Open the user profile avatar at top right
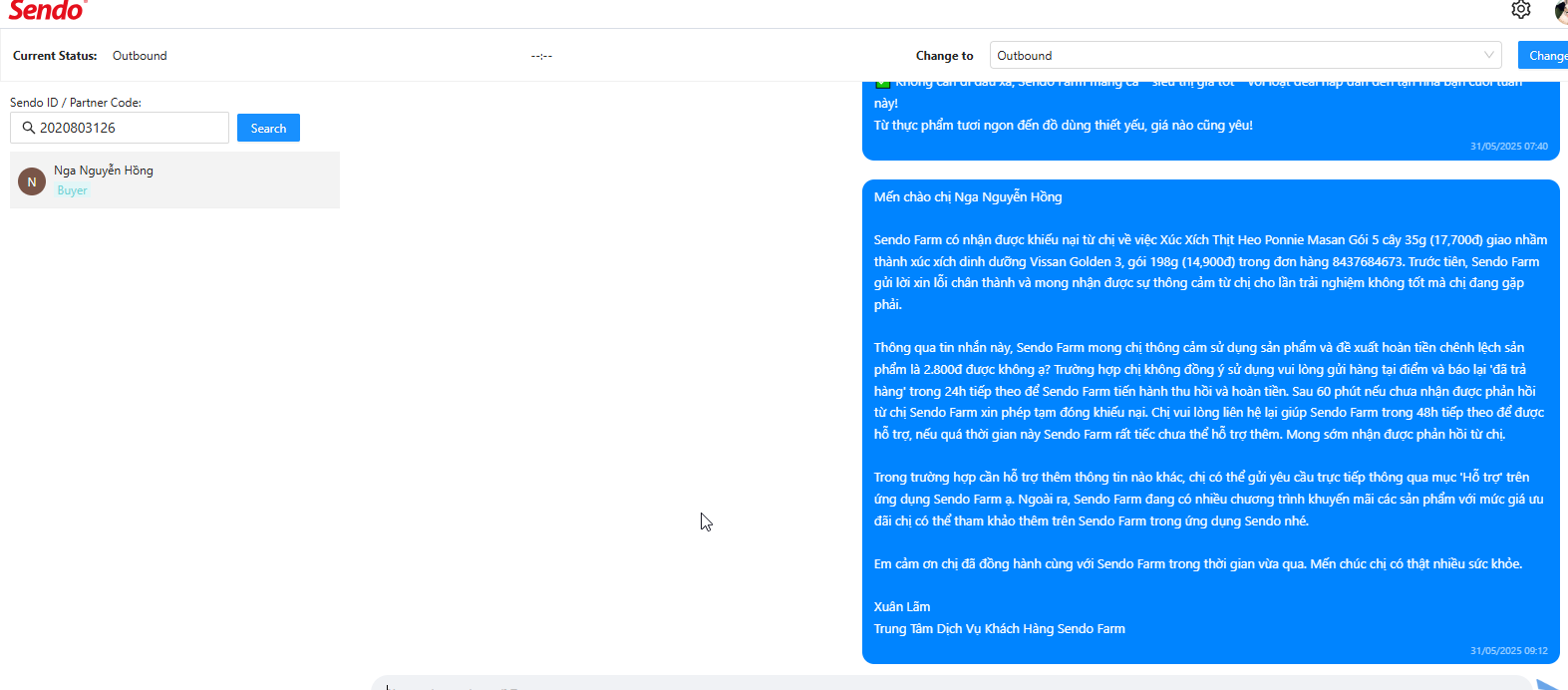 click(1561, 11)
